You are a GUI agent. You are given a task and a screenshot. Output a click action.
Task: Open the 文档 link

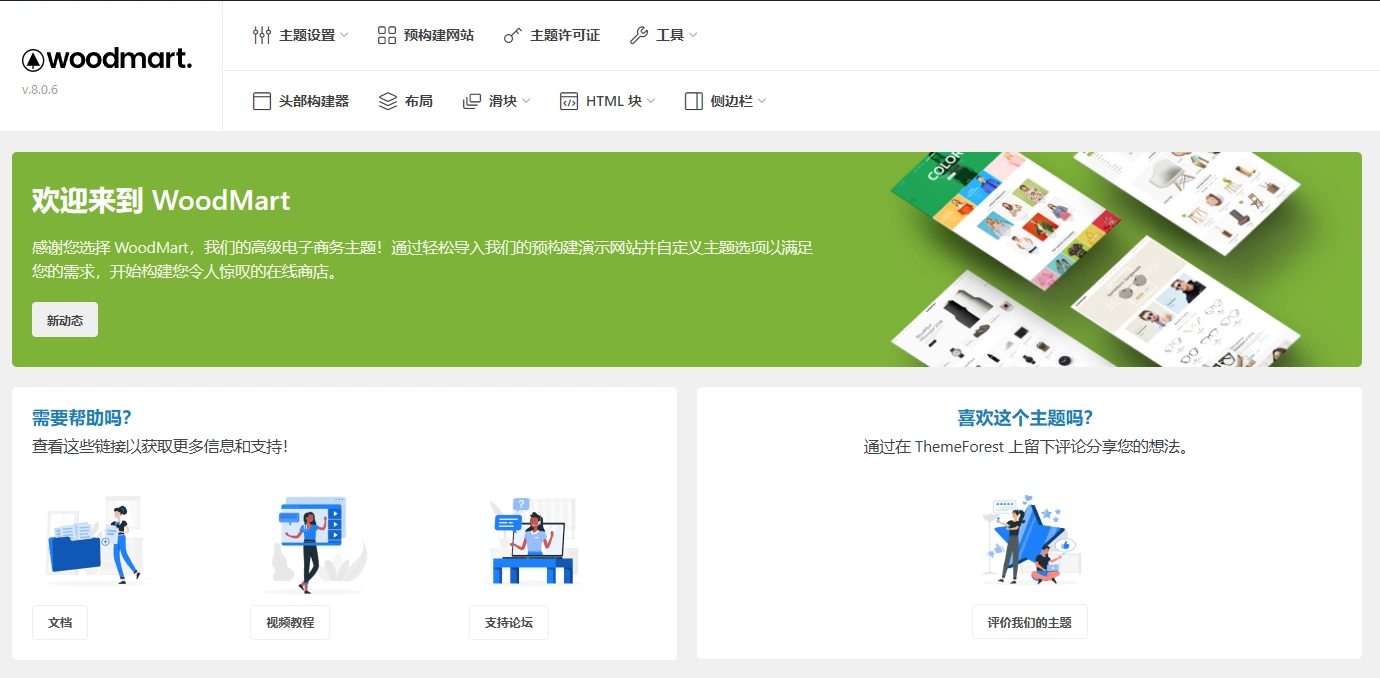59,622
